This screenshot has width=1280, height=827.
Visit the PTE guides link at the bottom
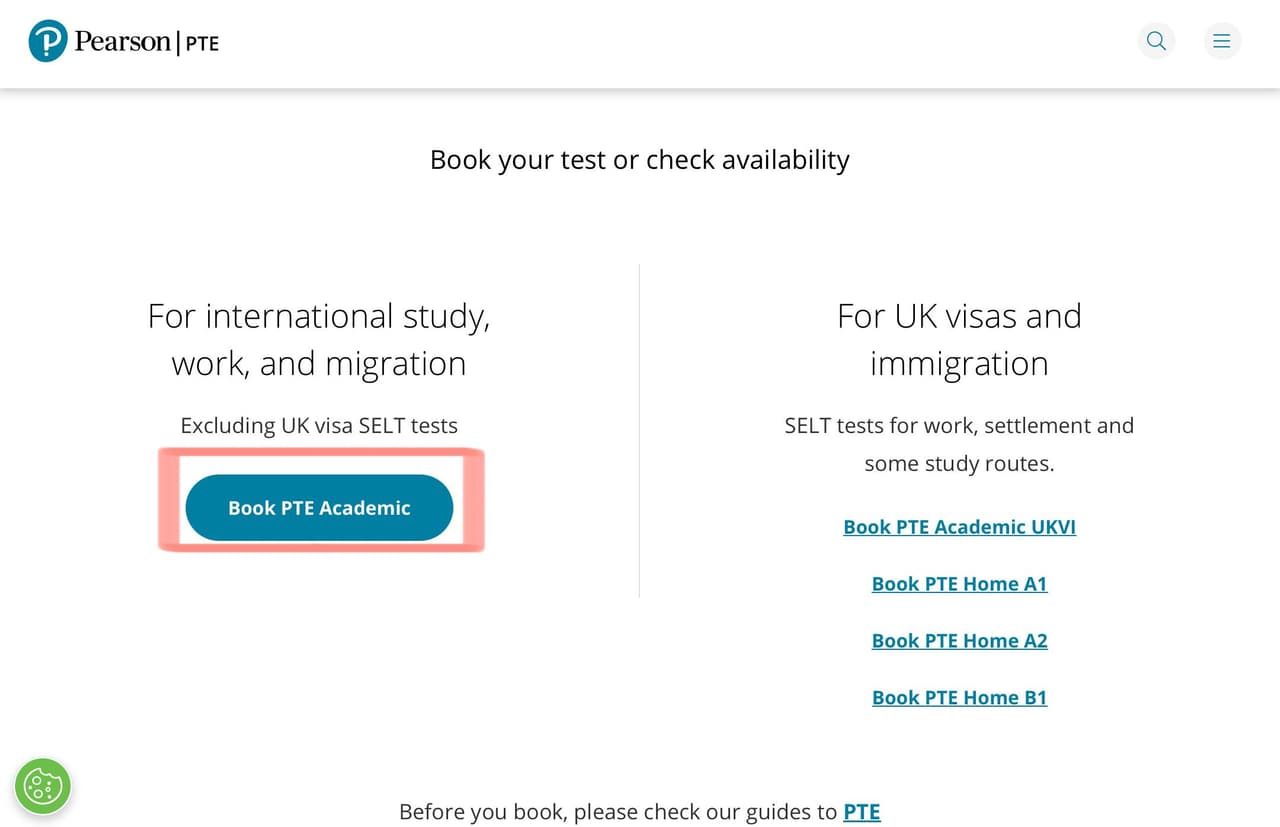click(861, 811)
